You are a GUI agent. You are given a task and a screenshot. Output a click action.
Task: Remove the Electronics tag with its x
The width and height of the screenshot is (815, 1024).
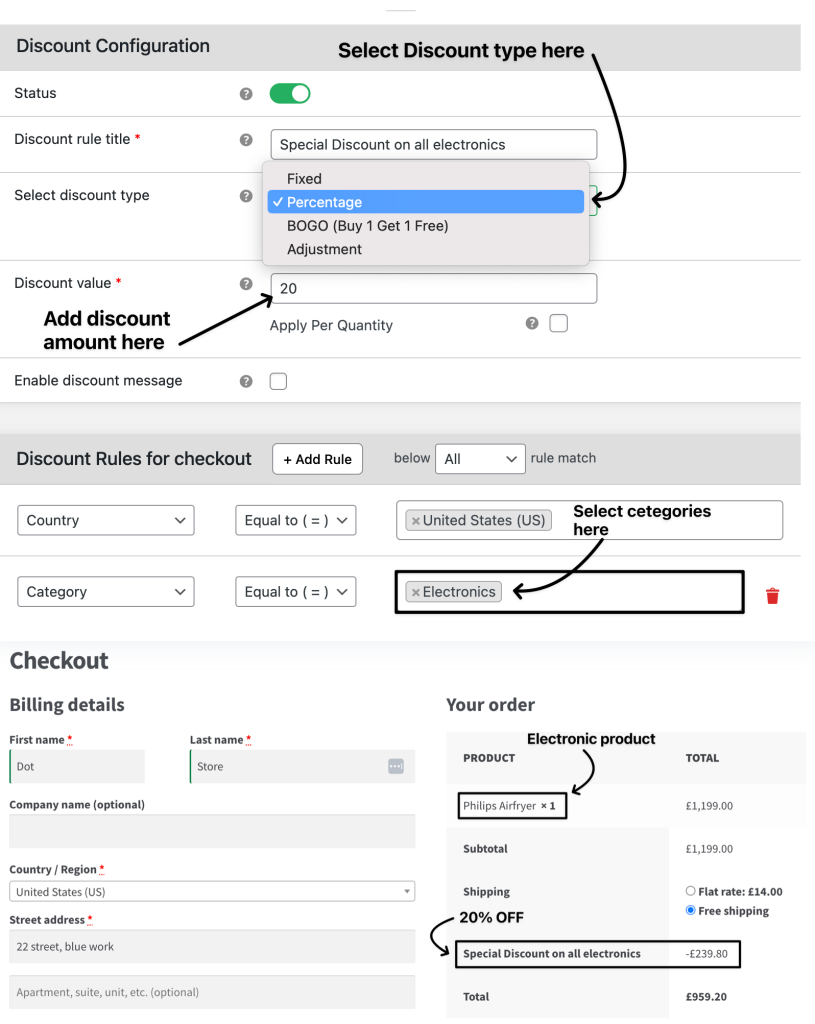click(415, 592)
